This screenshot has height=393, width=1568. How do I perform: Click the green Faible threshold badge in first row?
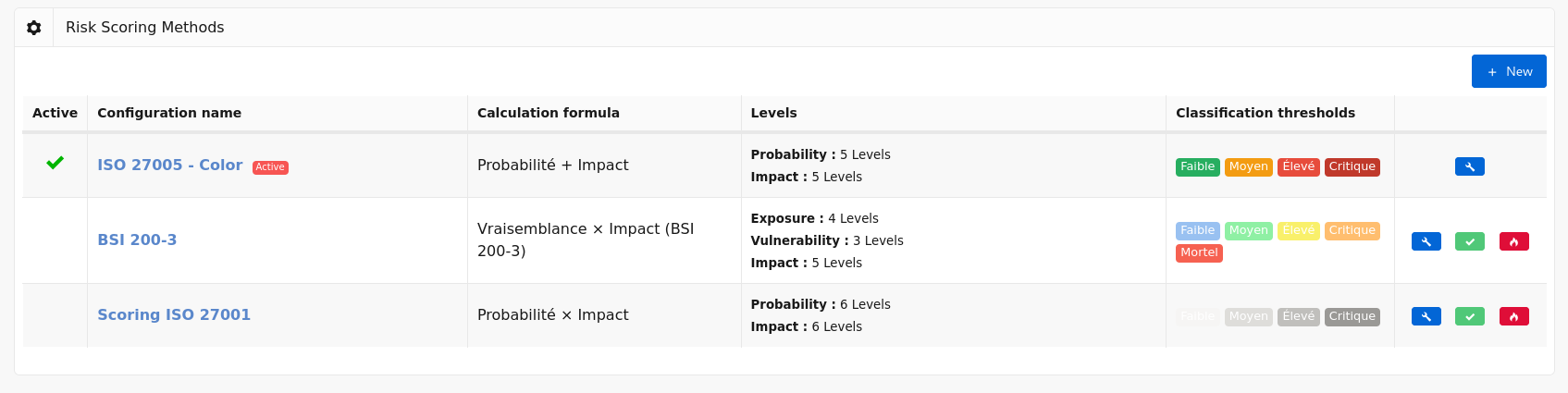[x=1197, y=166]
